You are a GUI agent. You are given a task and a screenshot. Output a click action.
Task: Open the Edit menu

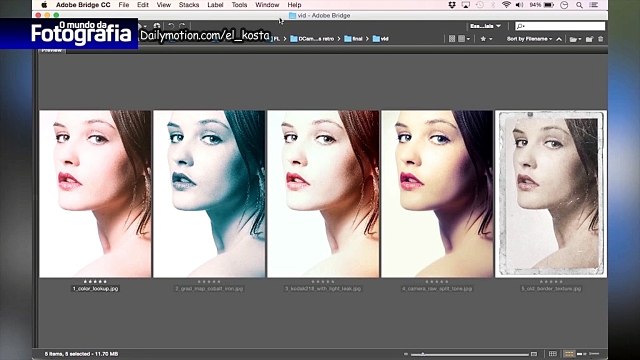(x=143, y=5)
